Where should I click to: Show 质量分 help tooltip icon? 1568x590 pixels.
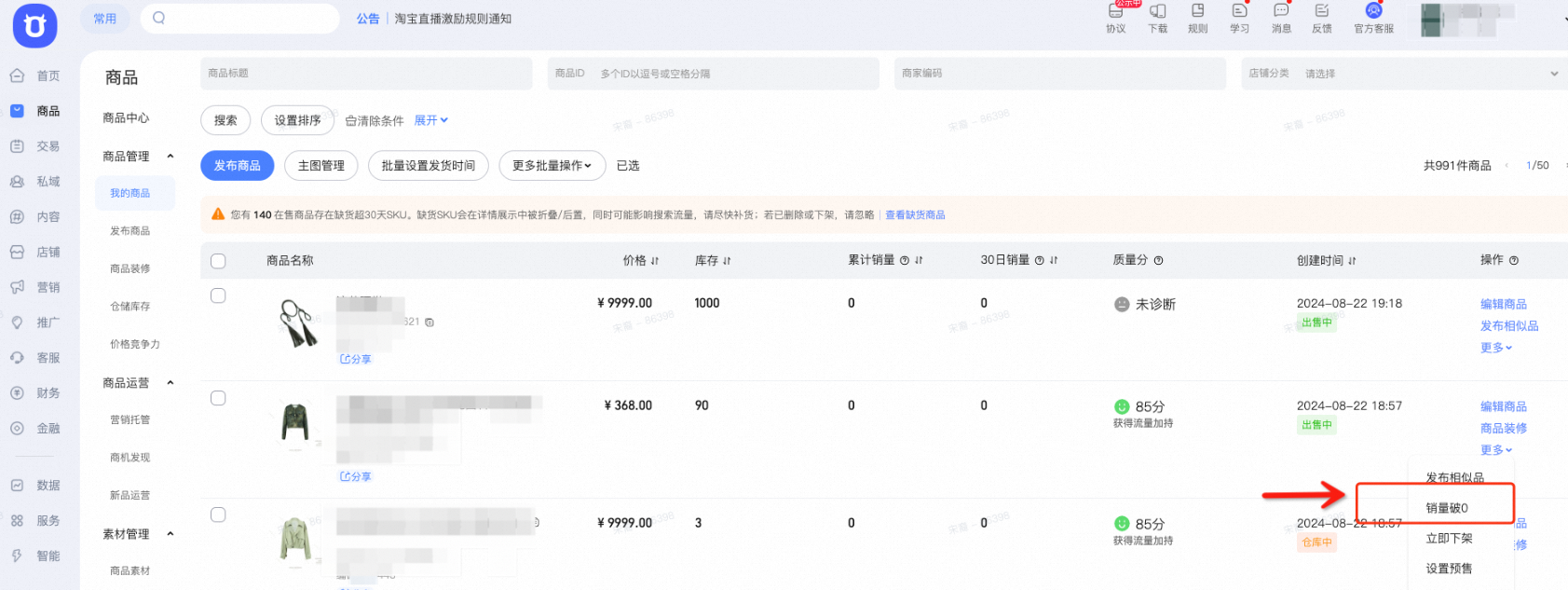pos(1158,261)
